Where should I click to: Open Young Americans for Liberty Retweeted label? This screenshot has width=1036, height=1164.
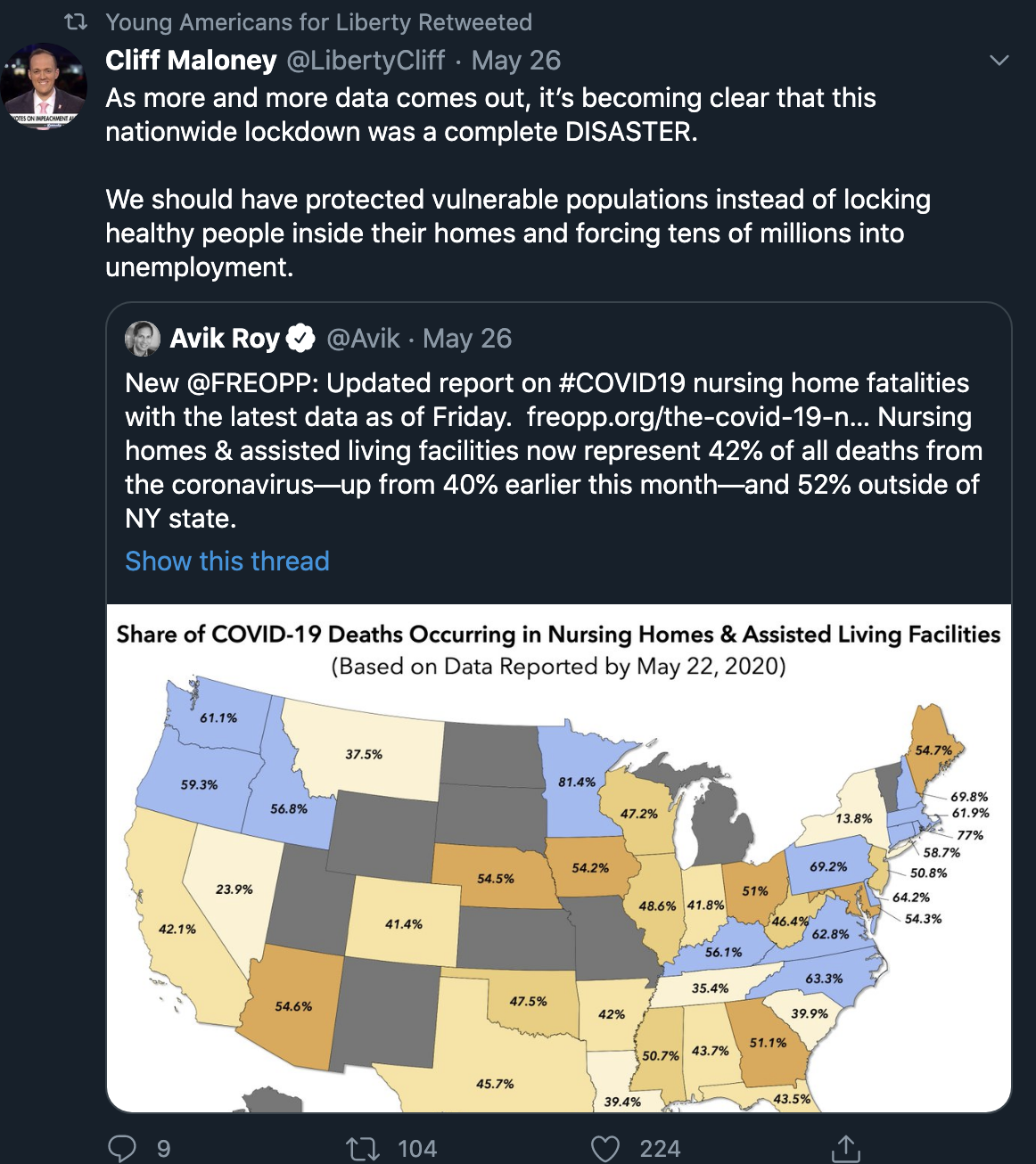pyautogui.click(x=319, y=22)
